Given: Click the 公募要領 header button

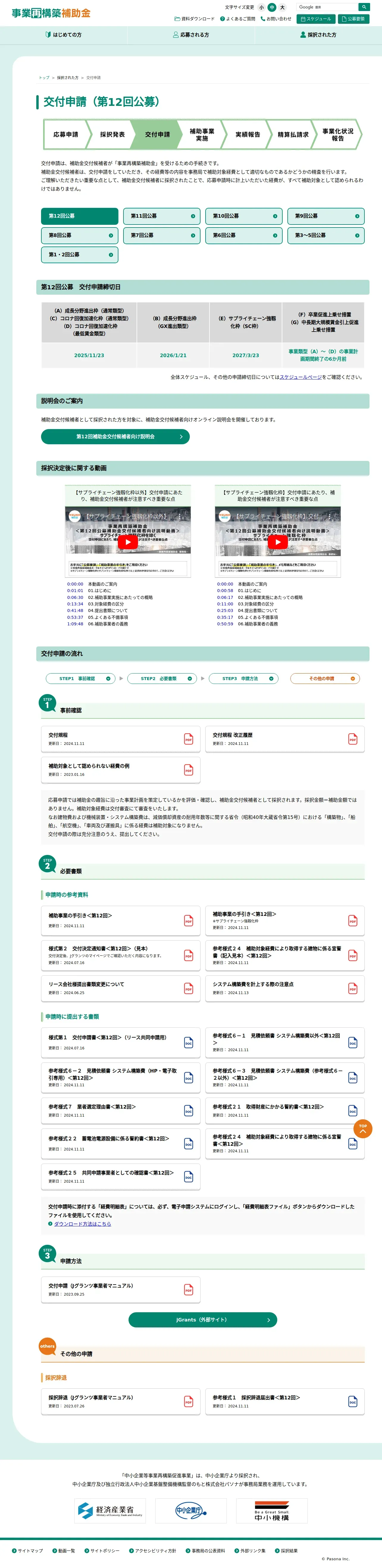Looking at the screenshot, I should (x=353, y=19).
